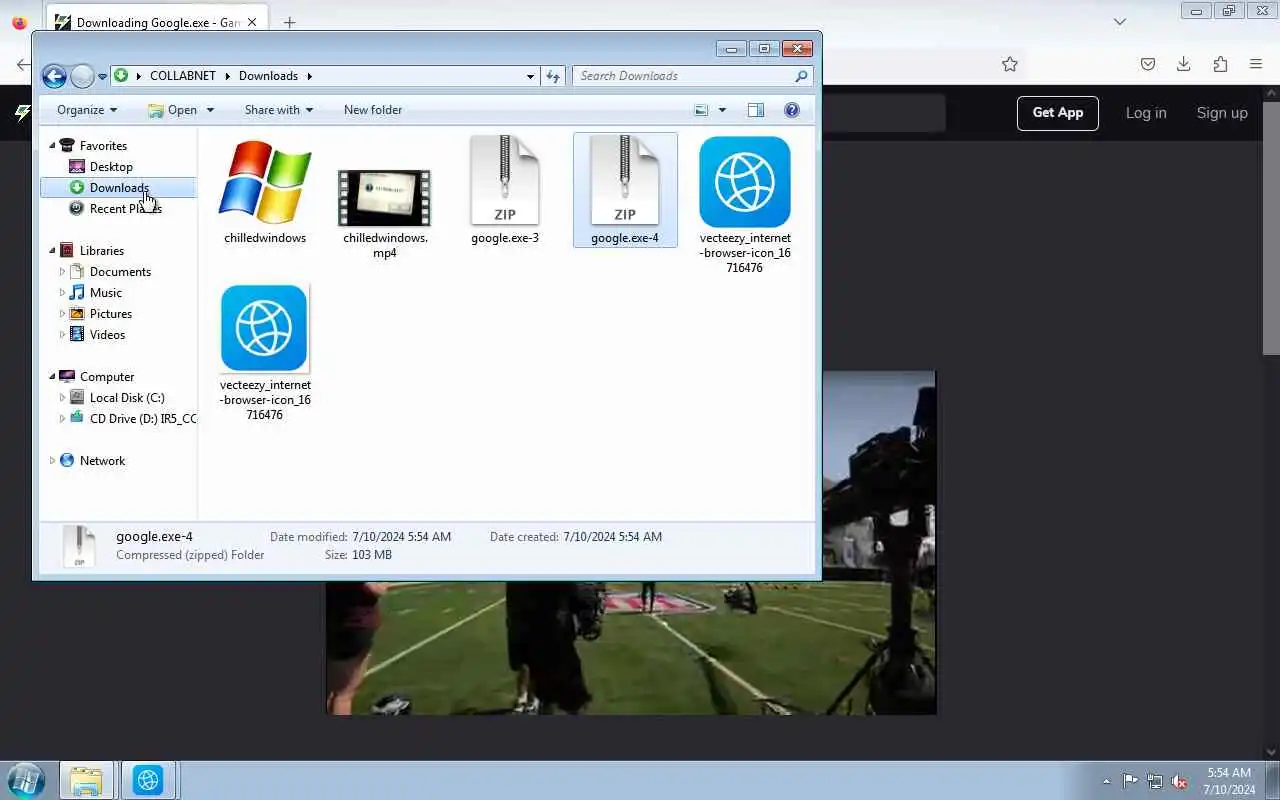The height and width of the screenshot is (800, 1280).
Task: Click the Open toolbar button
Action: click(172, 110)
